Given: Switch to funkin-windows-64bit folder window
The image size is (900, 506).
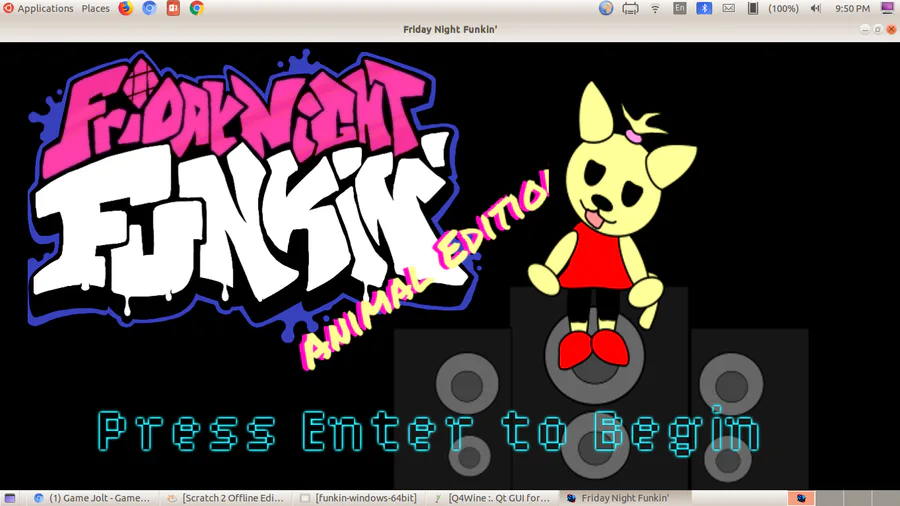Looking at the screenshot, I should click(359, 498).
